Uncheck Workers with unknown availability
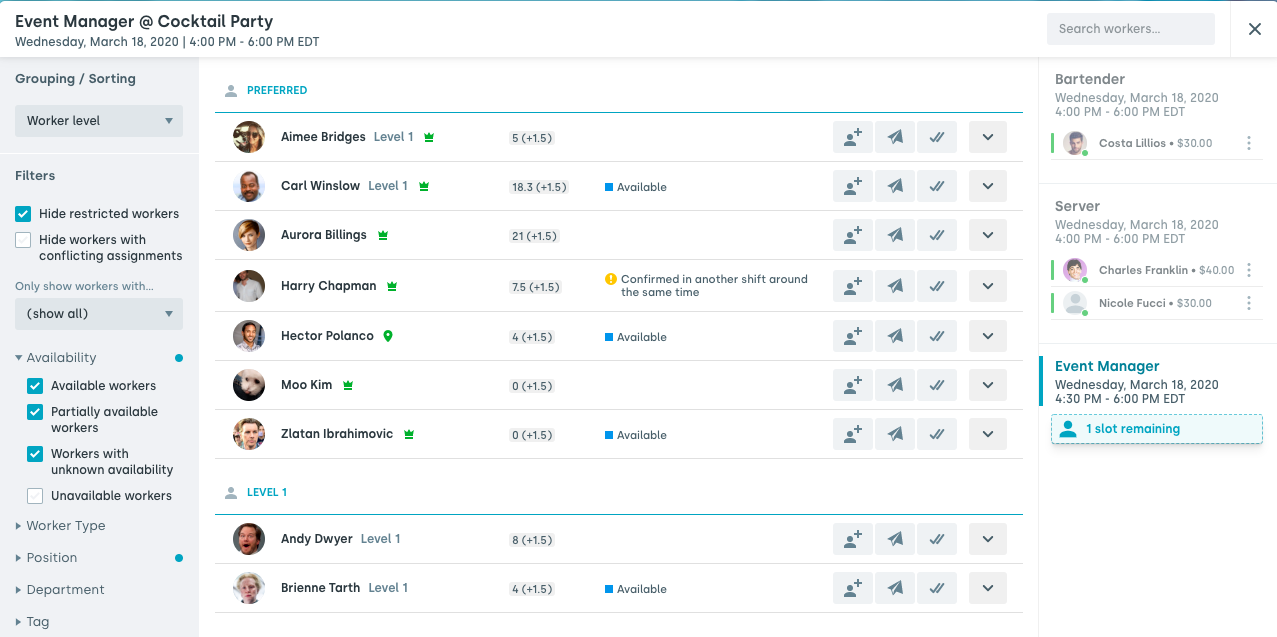 click(35, 453)
